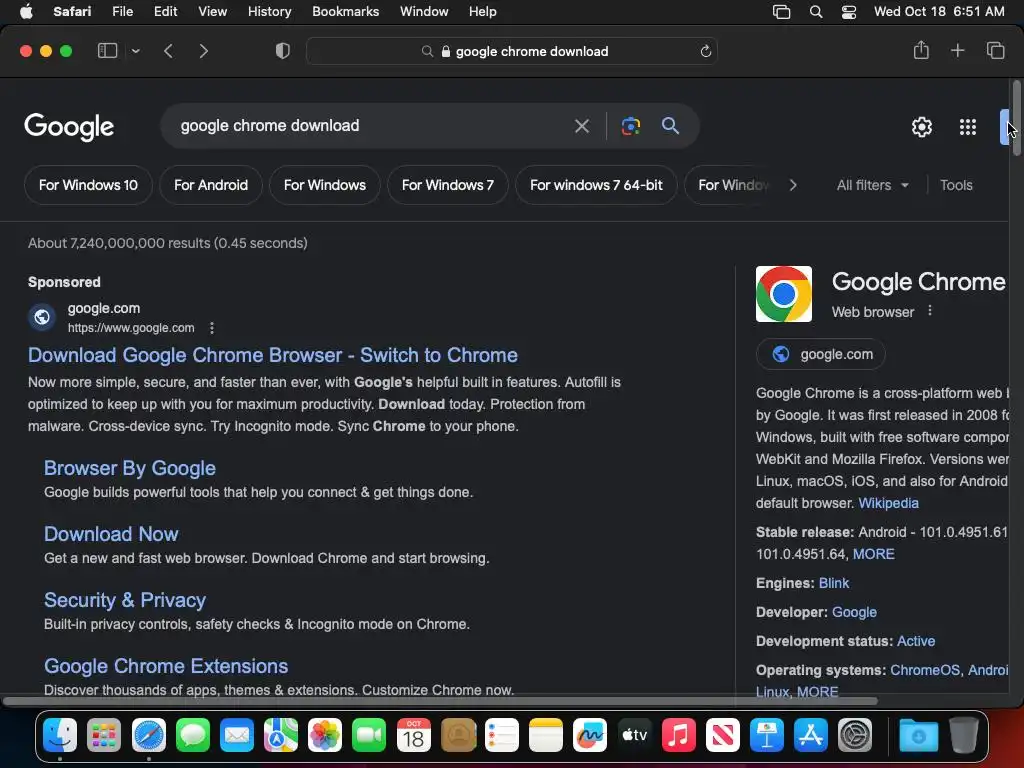Select the For Windows filter chip
The width and height of the screenshot is (1024, 768).
pyautogui.click(x=325, y=185)
